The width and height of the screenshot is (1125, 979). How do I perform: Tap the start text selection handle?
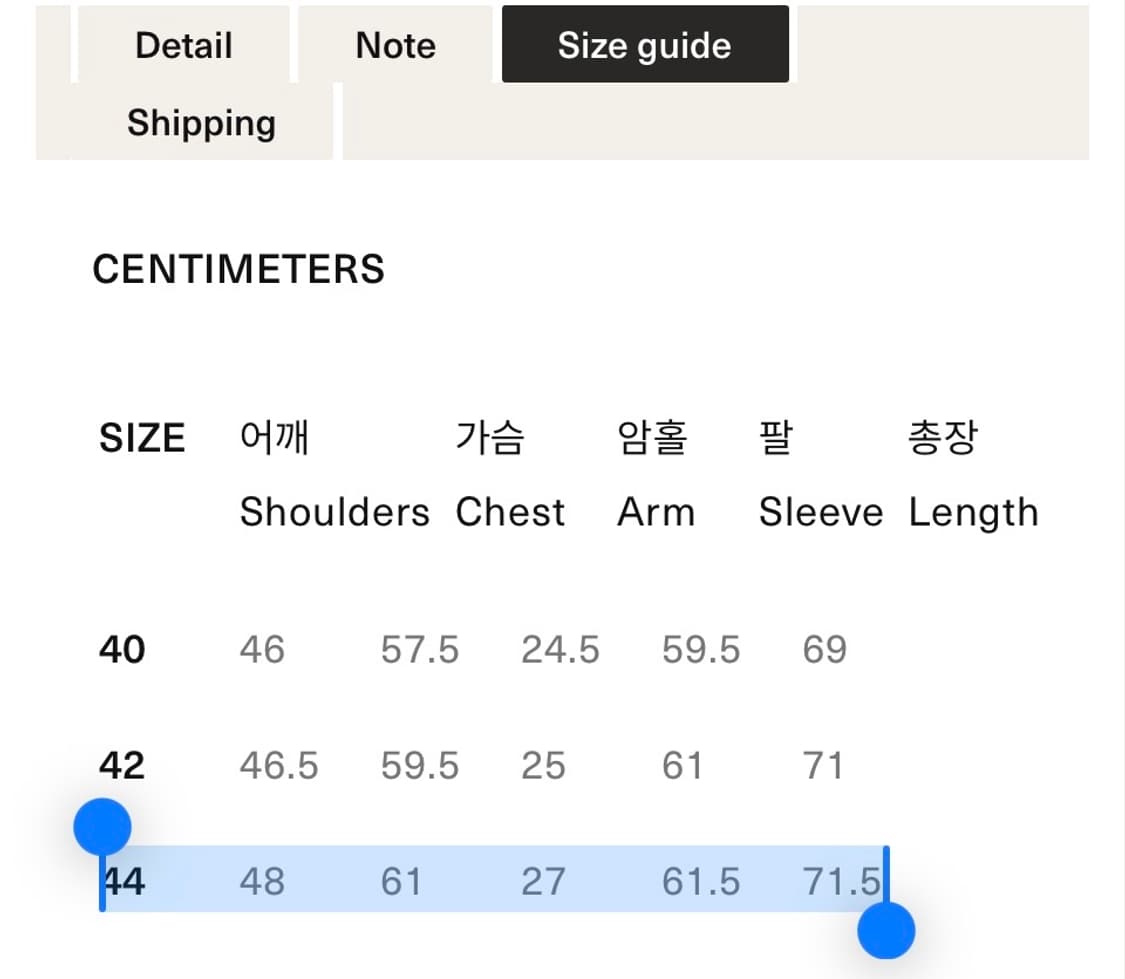tap(102, 827)
